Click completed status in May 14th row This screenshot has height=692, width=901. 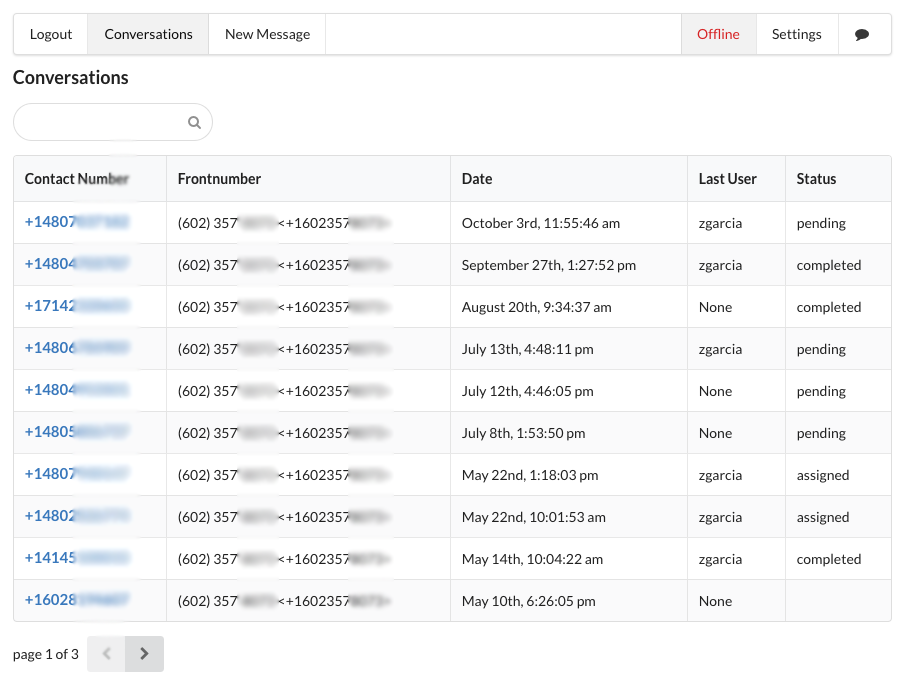(829, 559)
